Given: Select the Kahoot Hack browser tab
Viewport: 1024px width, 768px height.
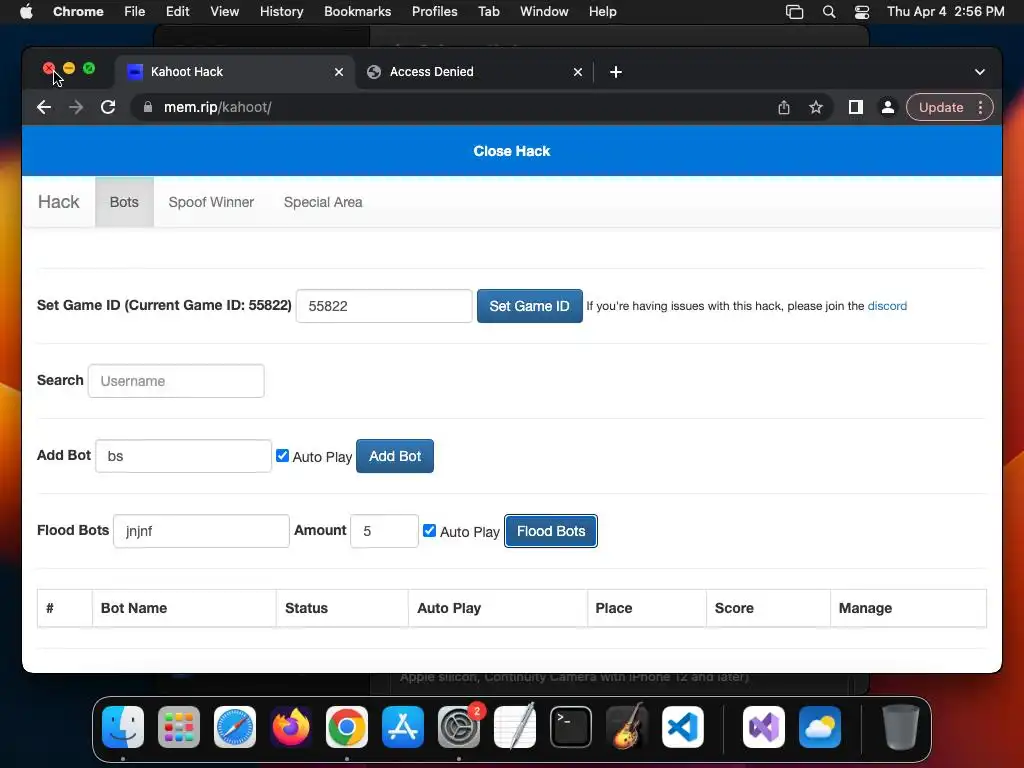Looking at the screenshot, I should tap(236, 72).
